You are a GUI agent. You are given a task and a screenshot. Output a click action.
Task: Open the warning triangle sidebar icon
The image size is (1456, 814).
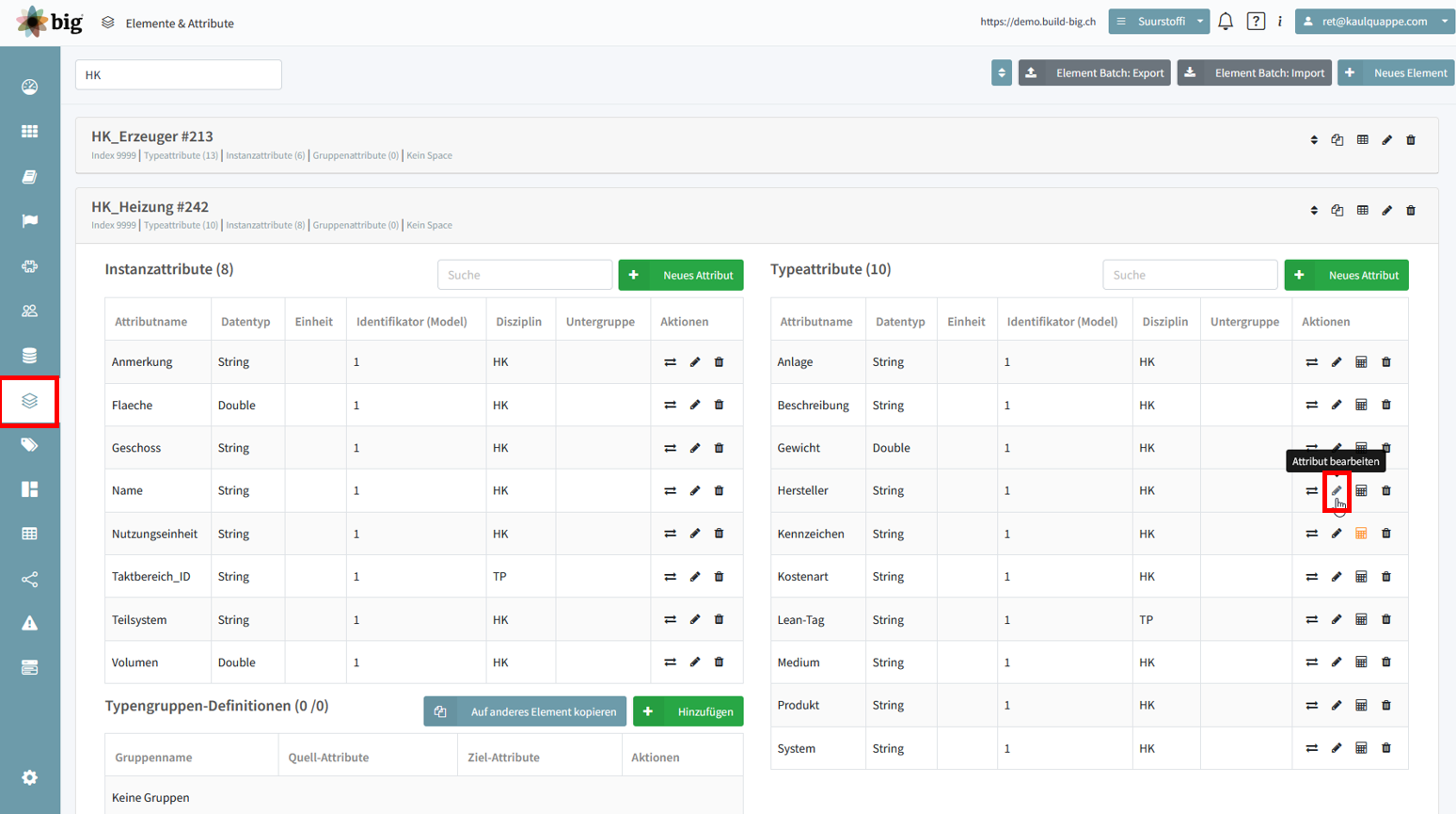pyautogui.click(x=30, y=623)
